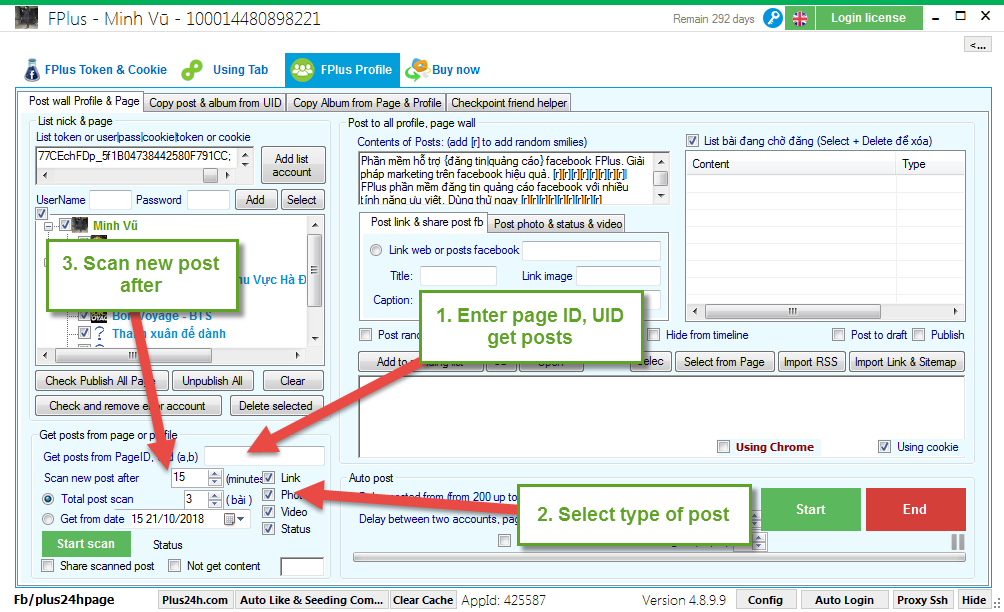Click the pause icon below the End button
The image size is (1004, 612).
(x=957, y=542)
